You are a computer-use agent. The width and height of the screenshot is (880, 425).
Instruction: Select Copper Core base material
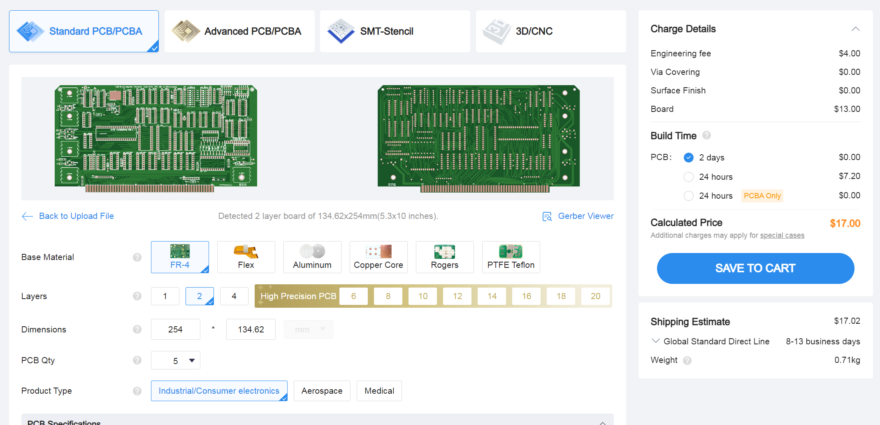point(378,257)
